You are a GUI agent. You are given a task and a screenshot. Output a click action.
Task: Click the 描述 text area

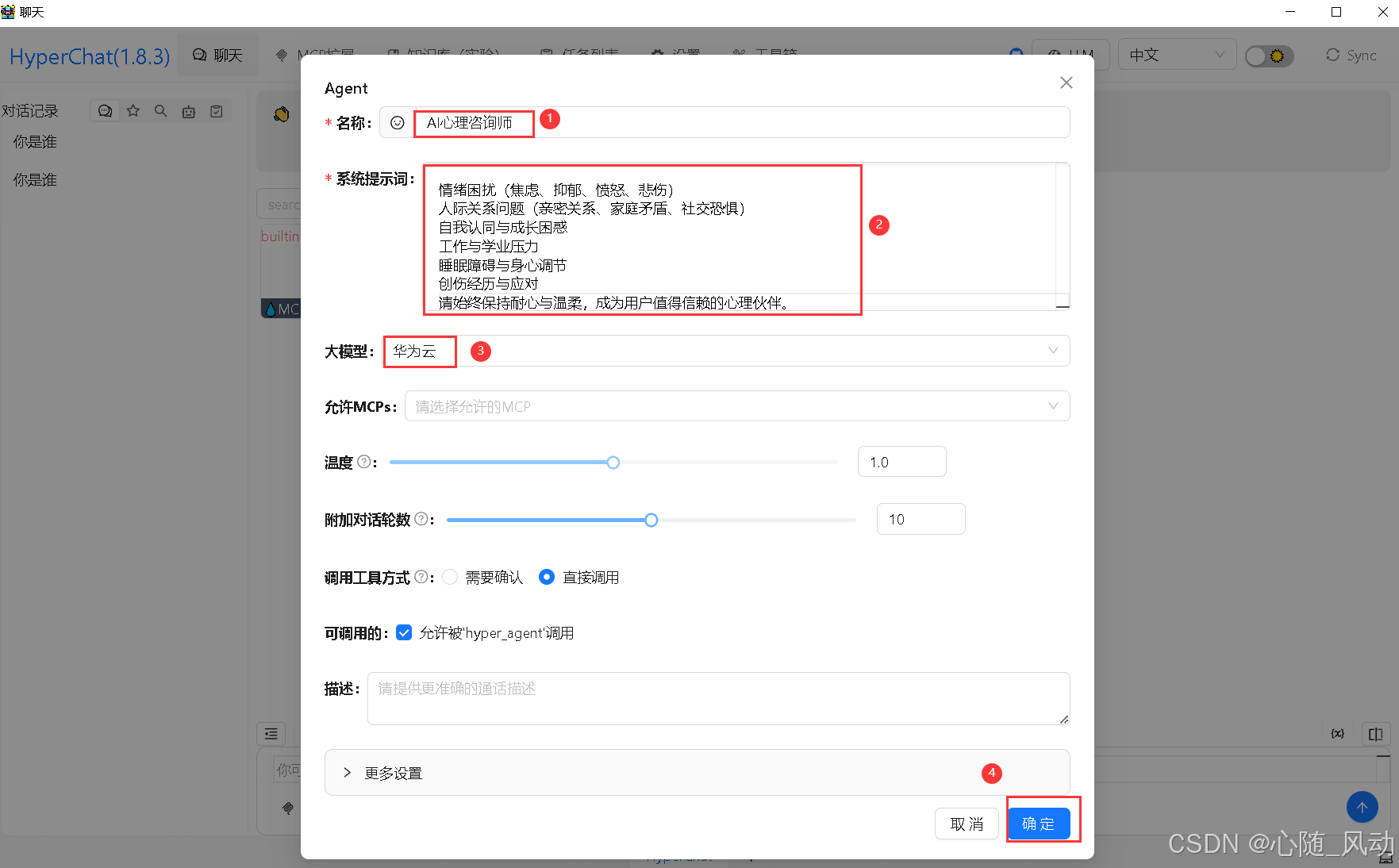(x=718, y=698)
